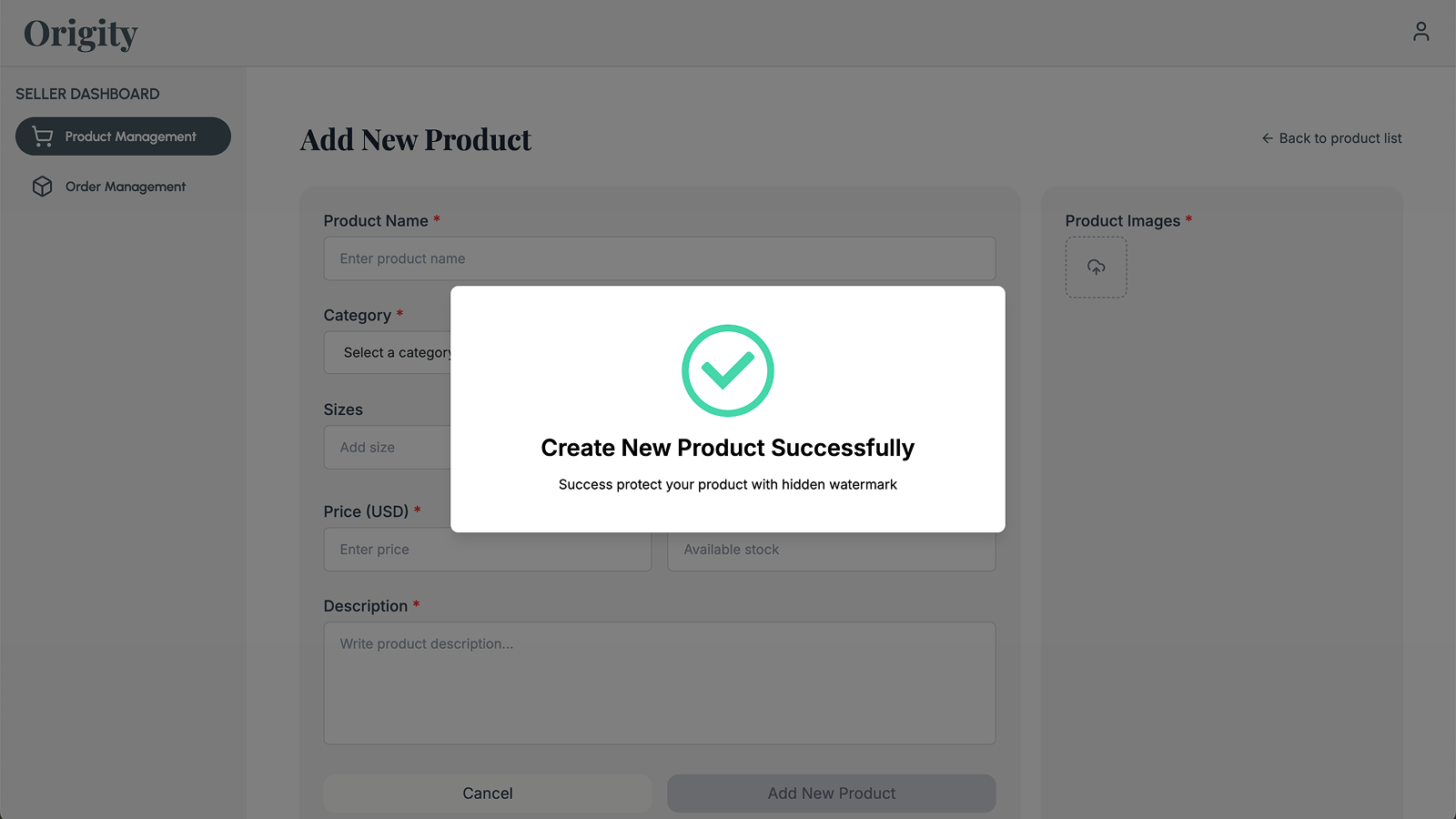Click the Origity logo
This screenshot has width=1456, height=819.
(x=80, y=34)
